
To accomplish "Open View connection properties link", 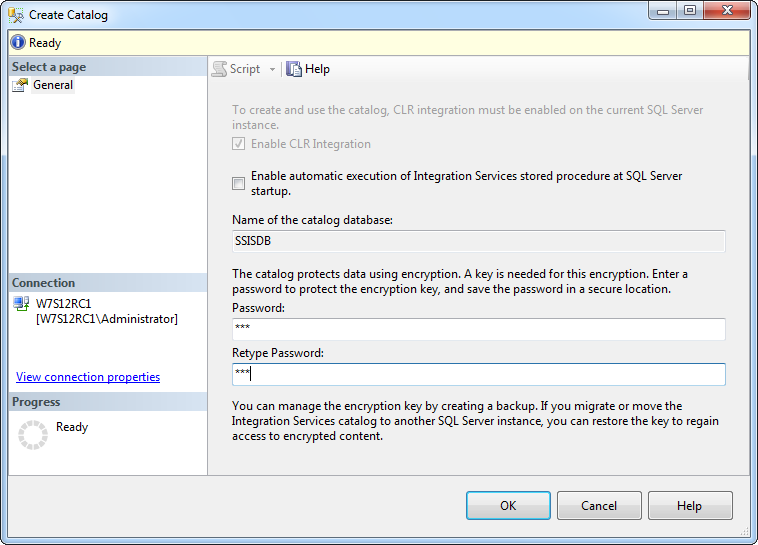I will click(88, 377).
